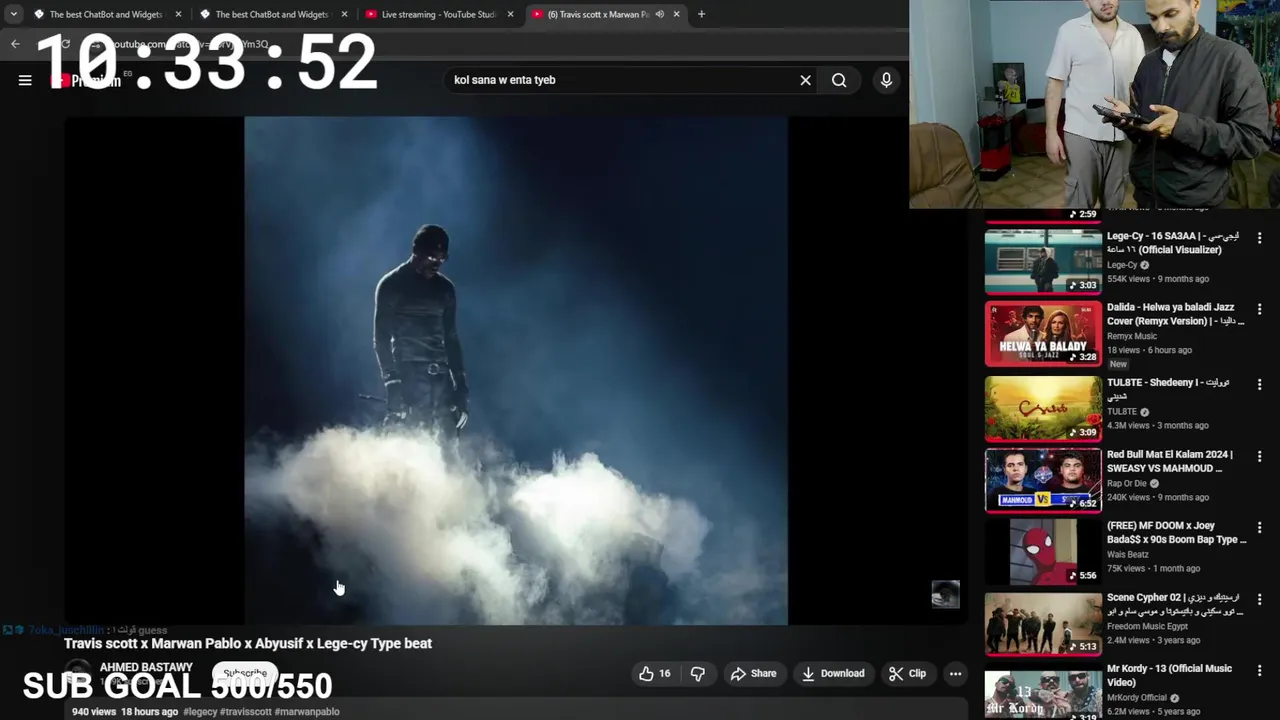
Task: Click channel watermark in video corner
Action: point(945,594)
